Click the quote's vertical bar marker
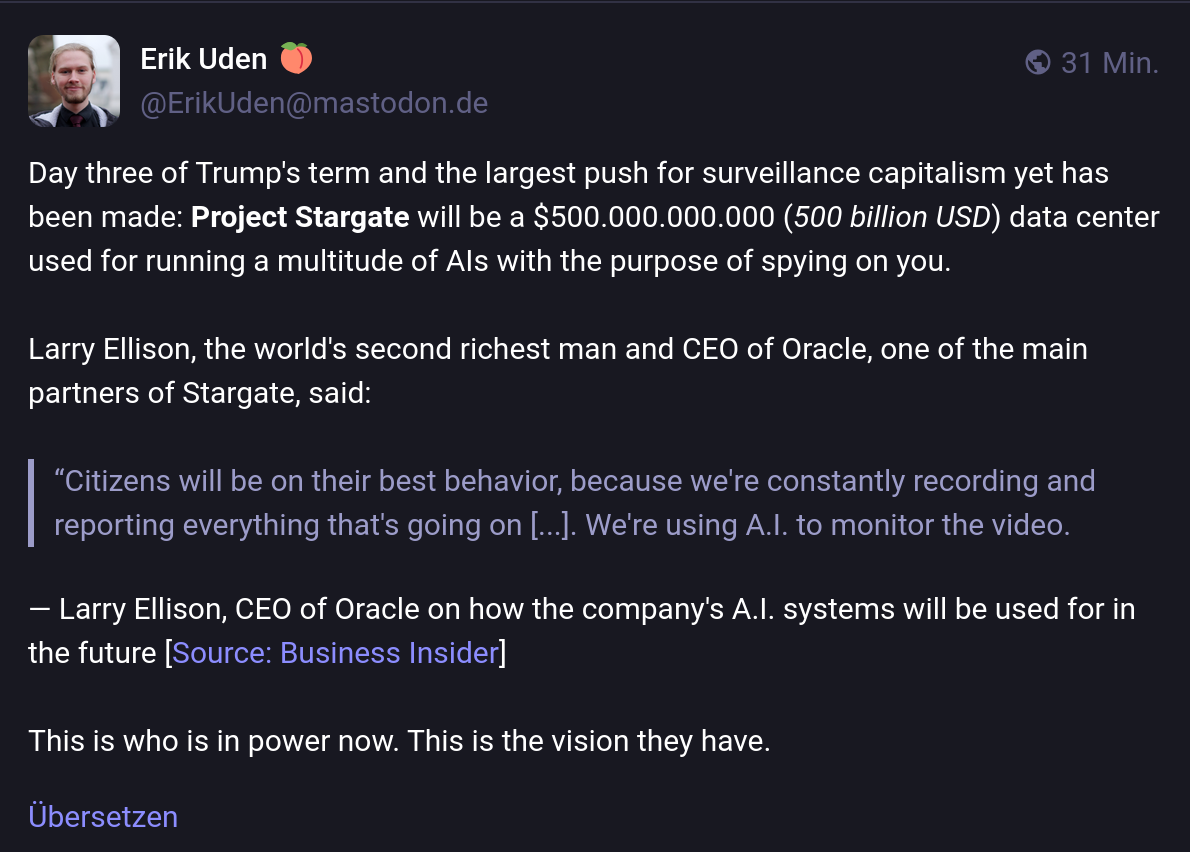Viewport: 1190px width, 852px height. pyautogui.click(x=31, y=503)
